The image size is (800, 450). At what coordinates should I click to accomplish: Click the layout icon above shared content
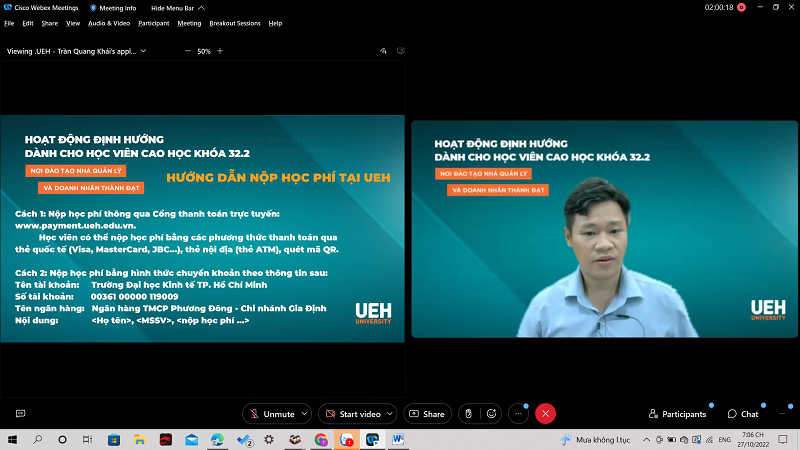tap(401, 51)
